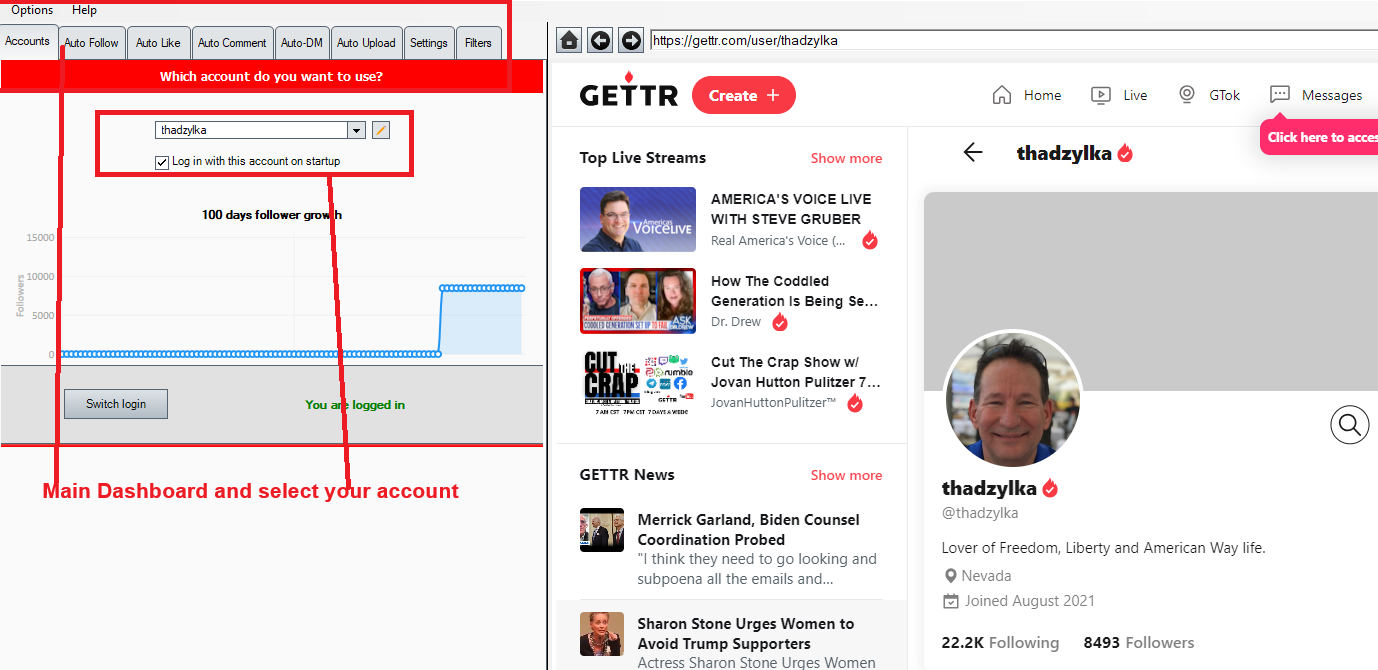The image size is (1378, 670).
Task: Click the browser URL address field
Action: (x=1013, y=40)
